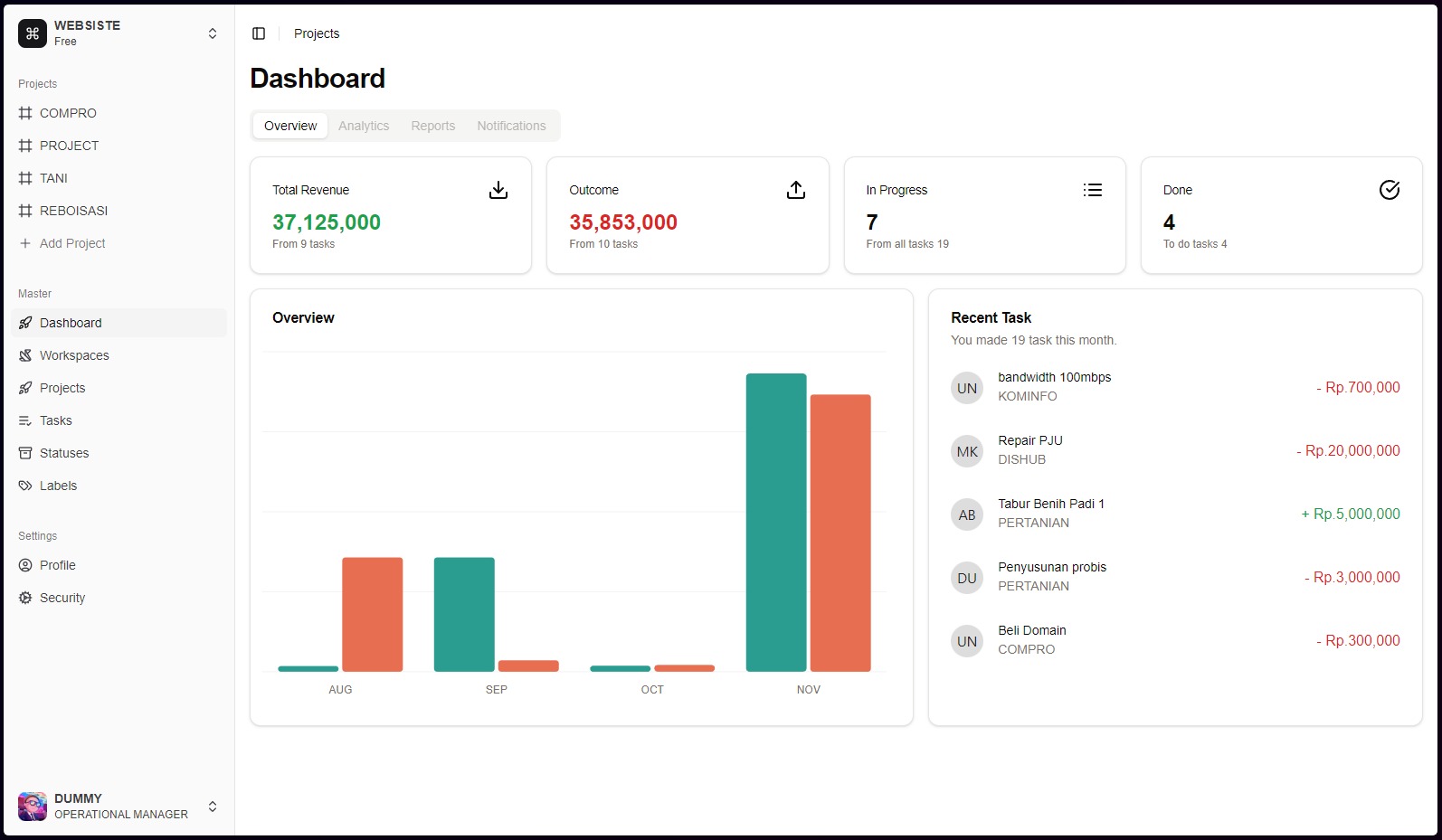Click the Add Project label
1442x840 pixels.
point(72,243)
